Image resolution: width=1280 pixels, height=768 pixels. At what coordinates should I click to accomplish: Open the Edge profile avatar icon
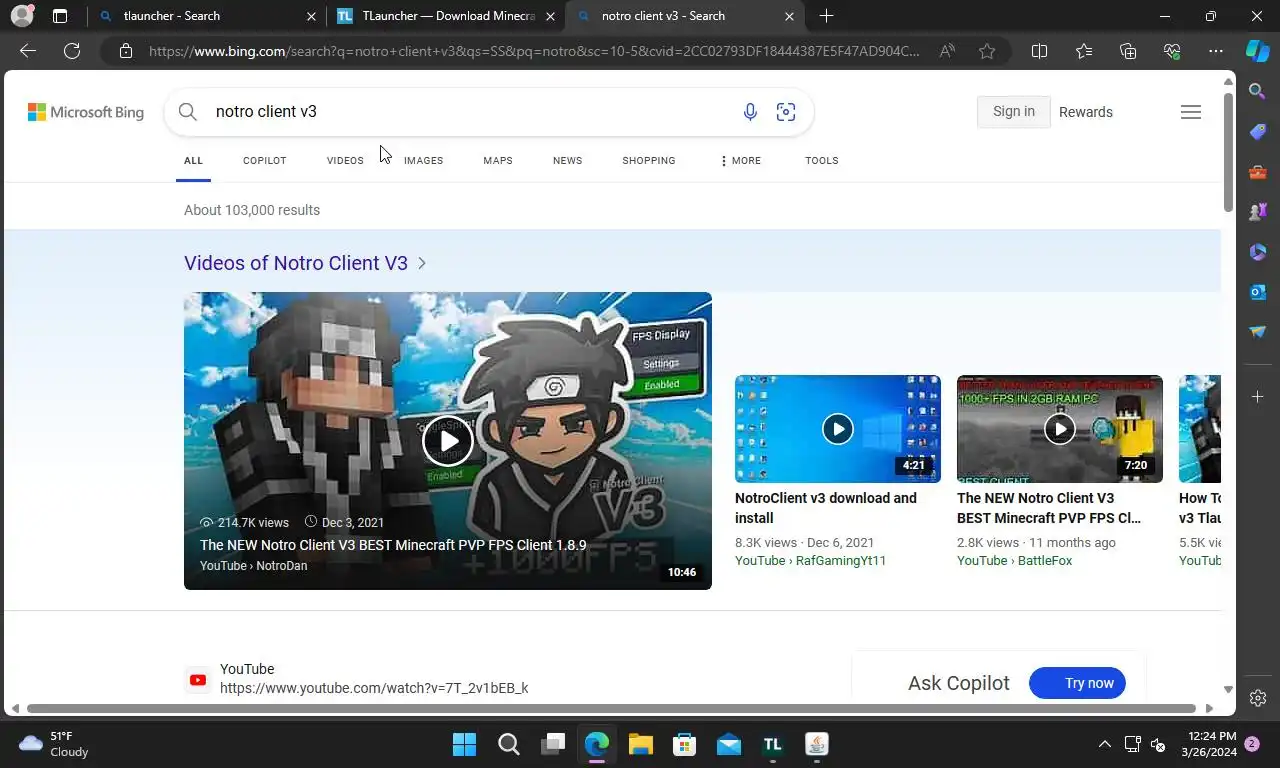[22, 16]
